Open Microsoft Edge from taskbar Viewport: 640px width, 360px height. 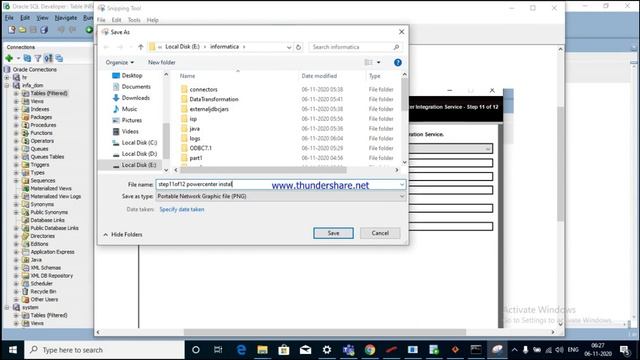tap(241, 350)
